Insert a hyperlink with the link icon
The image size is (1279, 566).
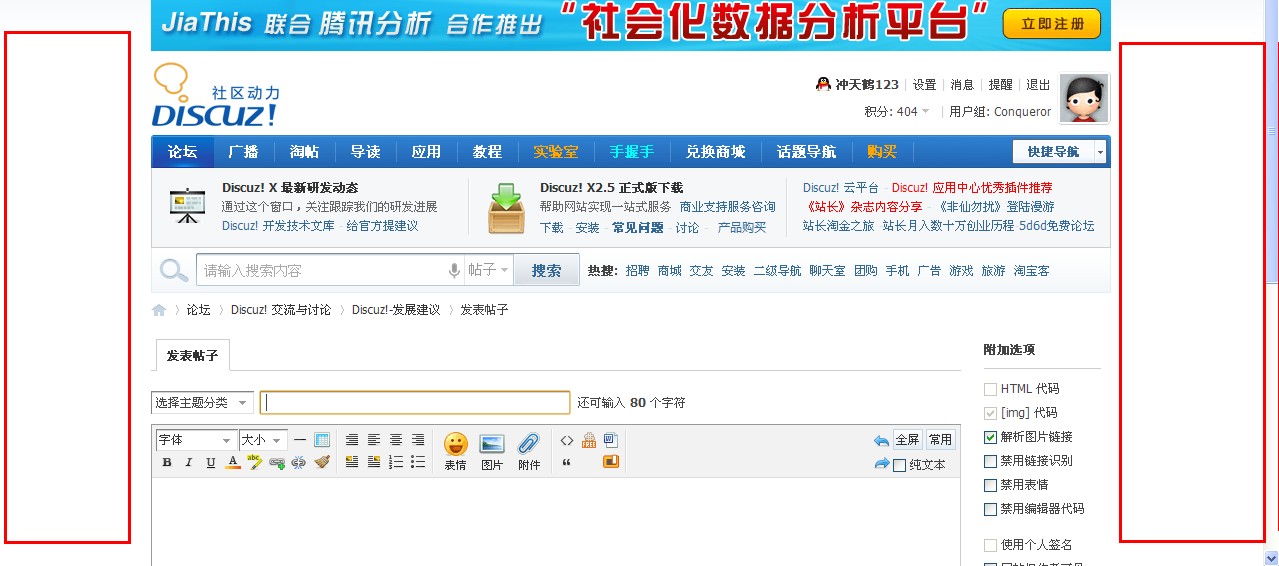point(277,462)
